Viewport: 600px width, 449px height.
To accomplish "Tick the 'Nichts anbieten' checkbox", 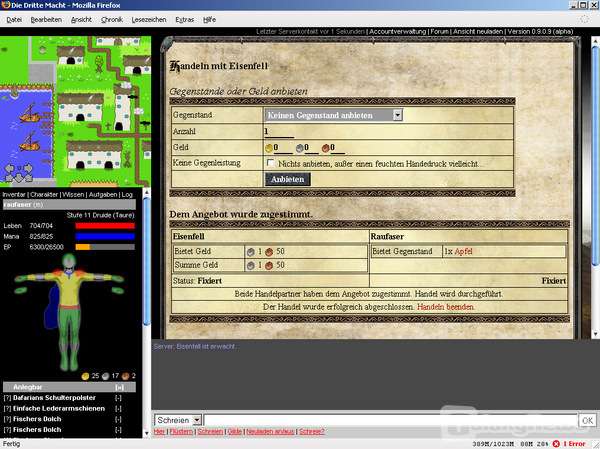I will (271, 163).
